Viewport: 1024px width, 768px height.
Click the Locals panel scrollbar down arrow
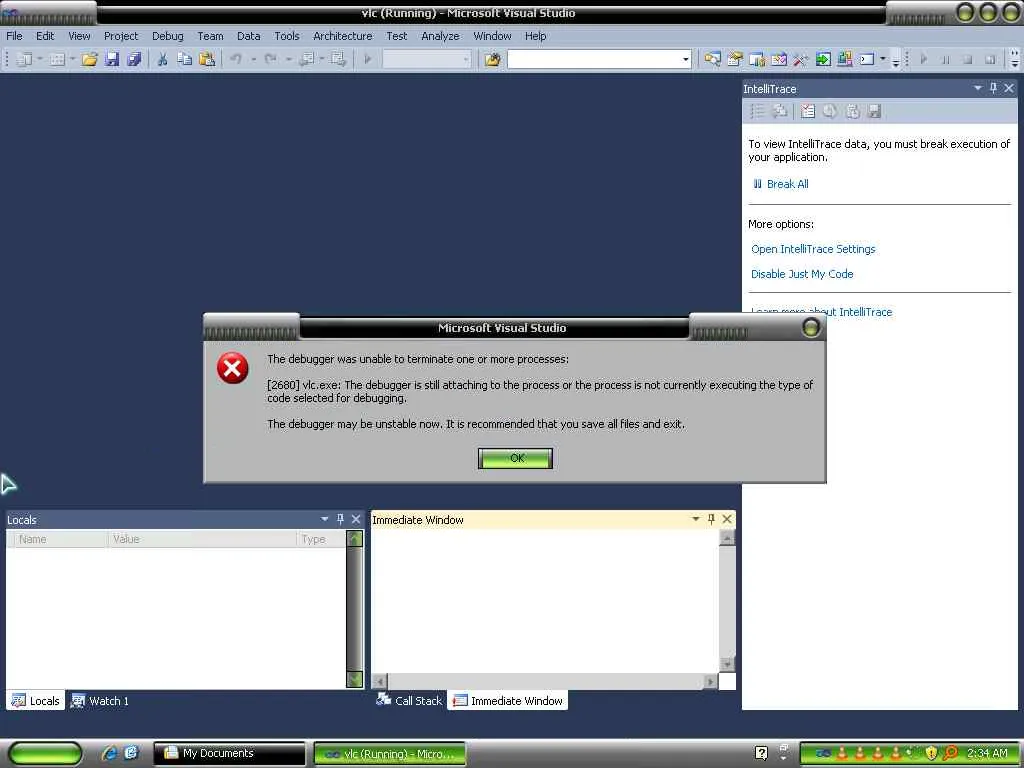point(355,680)
